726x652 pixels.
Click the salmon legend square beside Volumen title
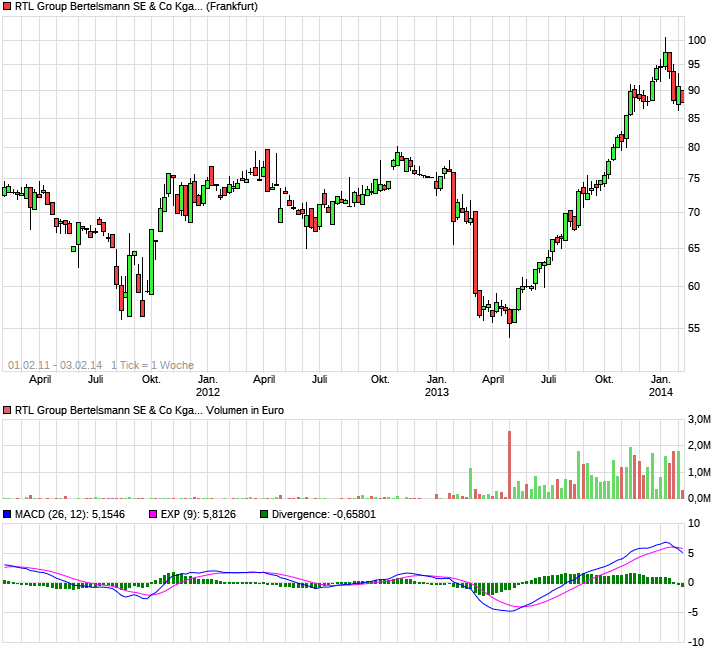[x=7, y=410]
